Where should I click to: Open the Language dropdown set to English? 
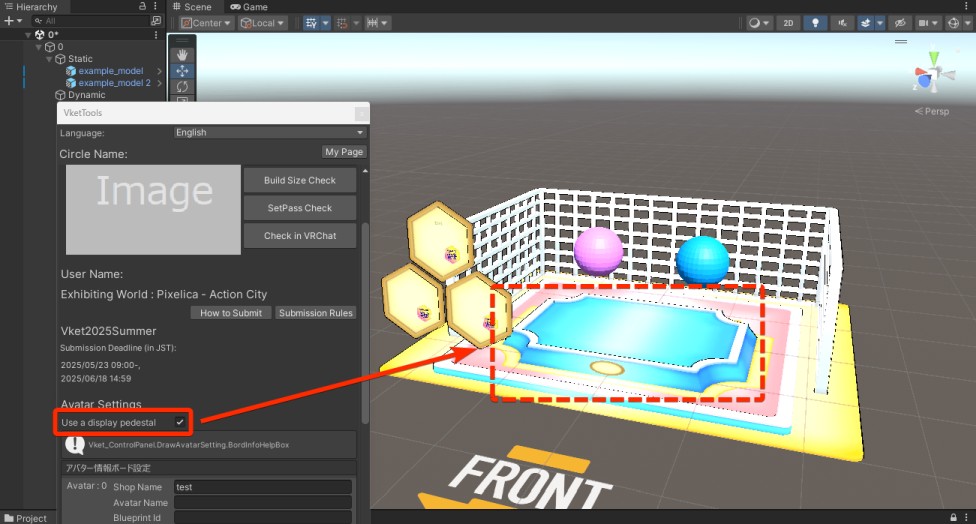tap(270, 132)
